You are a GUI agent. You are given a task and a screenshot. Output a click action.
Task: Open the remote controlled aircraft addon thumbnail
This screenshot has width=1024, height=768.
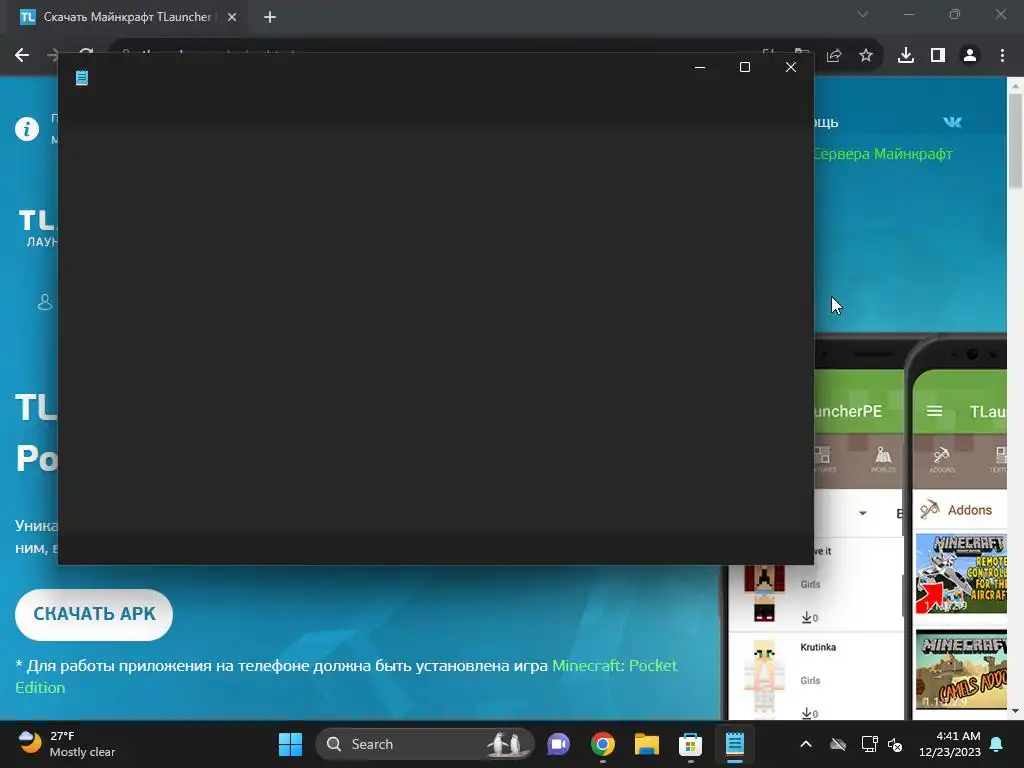[x=961, y=573]
